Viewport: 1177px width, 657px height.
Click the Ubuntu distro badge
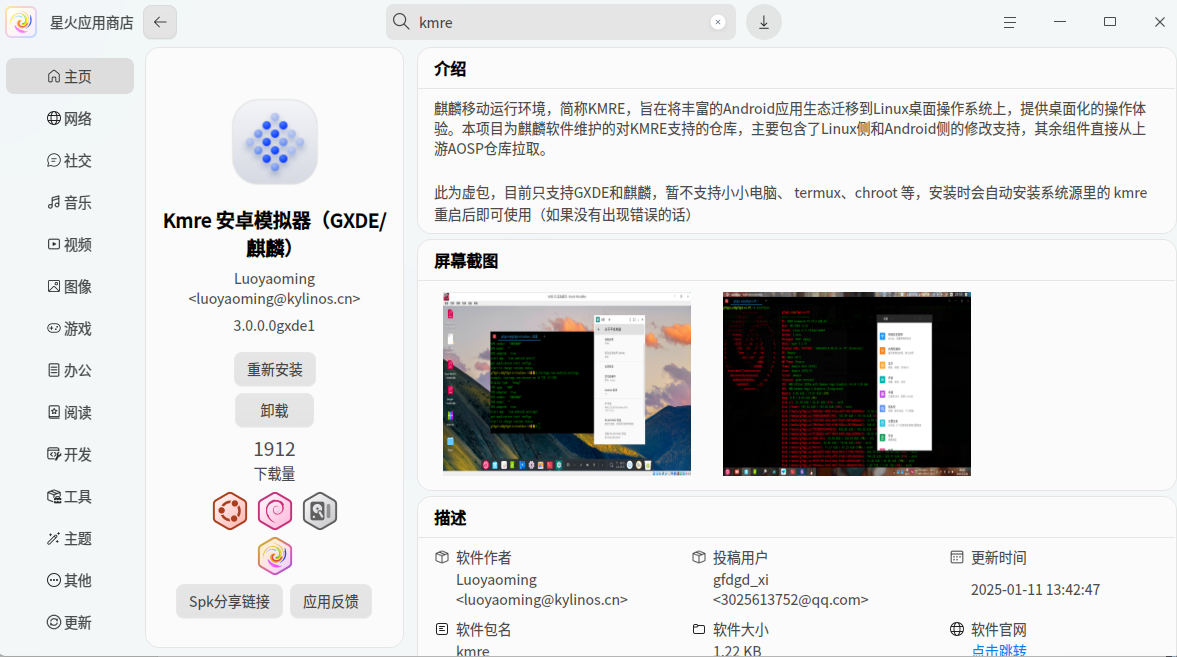pos(230,511)
